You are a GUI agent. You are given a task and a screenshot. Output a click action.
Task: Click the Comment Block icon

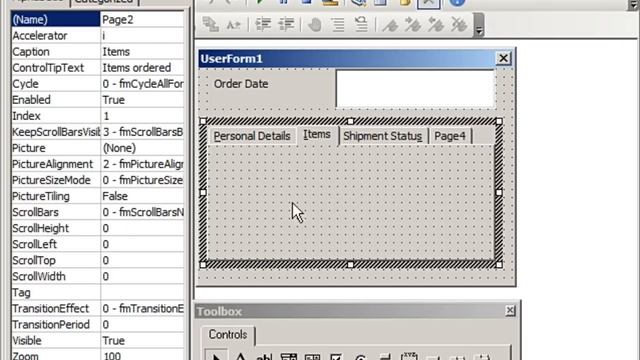point(338,24)
